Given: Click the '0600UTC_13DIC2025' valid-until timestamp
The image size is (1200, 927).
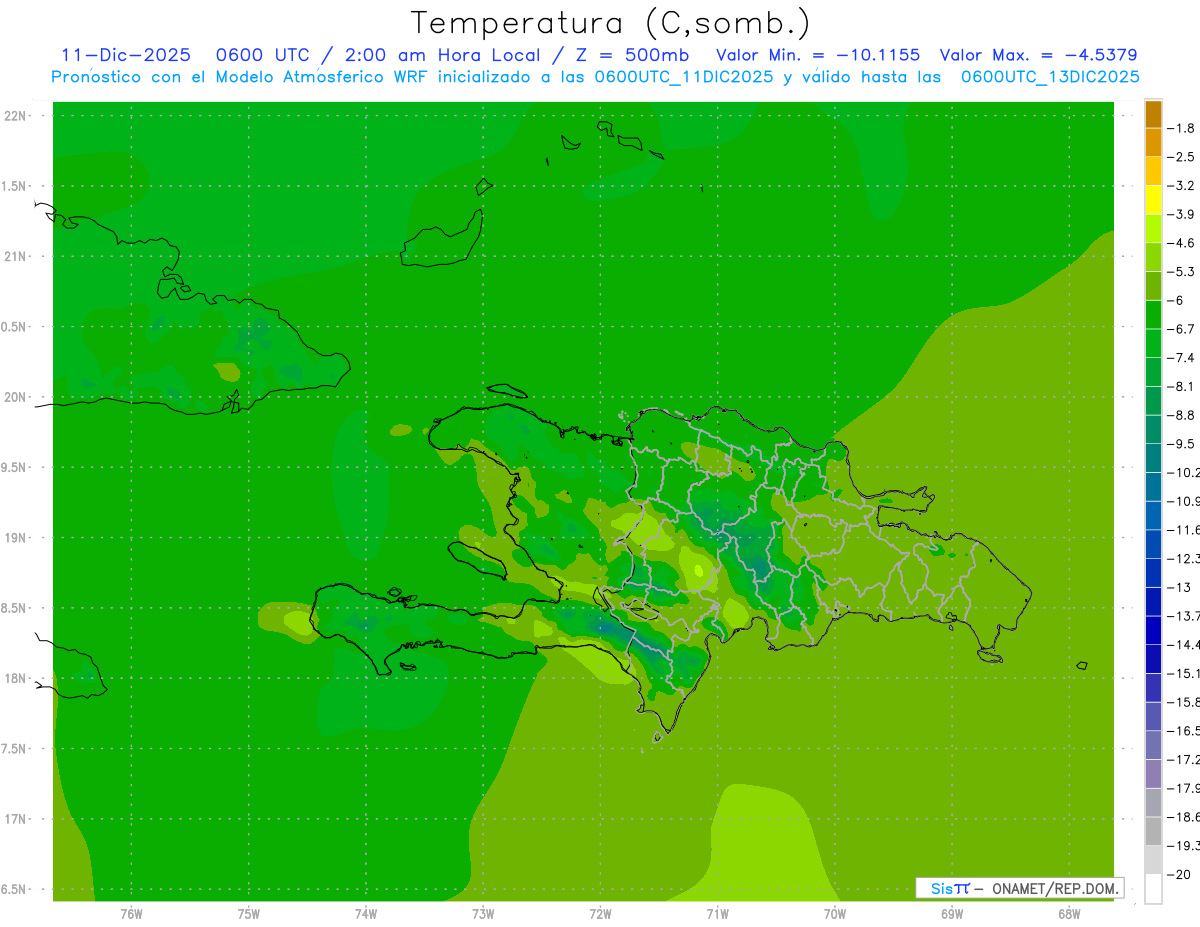Looking at the screenshot, I should (1050, 77).
